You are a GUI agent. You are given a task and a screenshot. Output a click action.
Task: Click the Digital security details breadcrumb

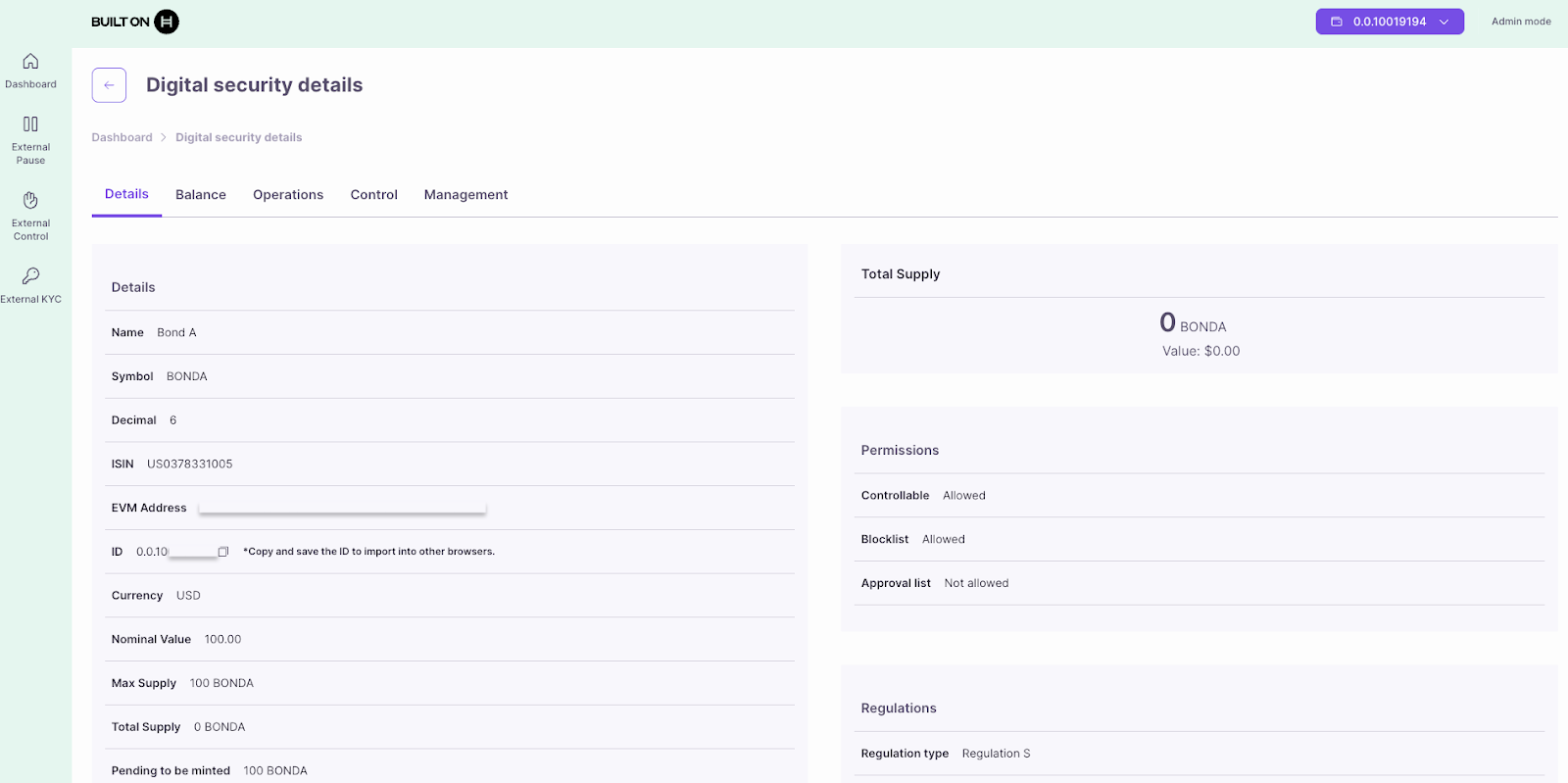coord(238,137)
